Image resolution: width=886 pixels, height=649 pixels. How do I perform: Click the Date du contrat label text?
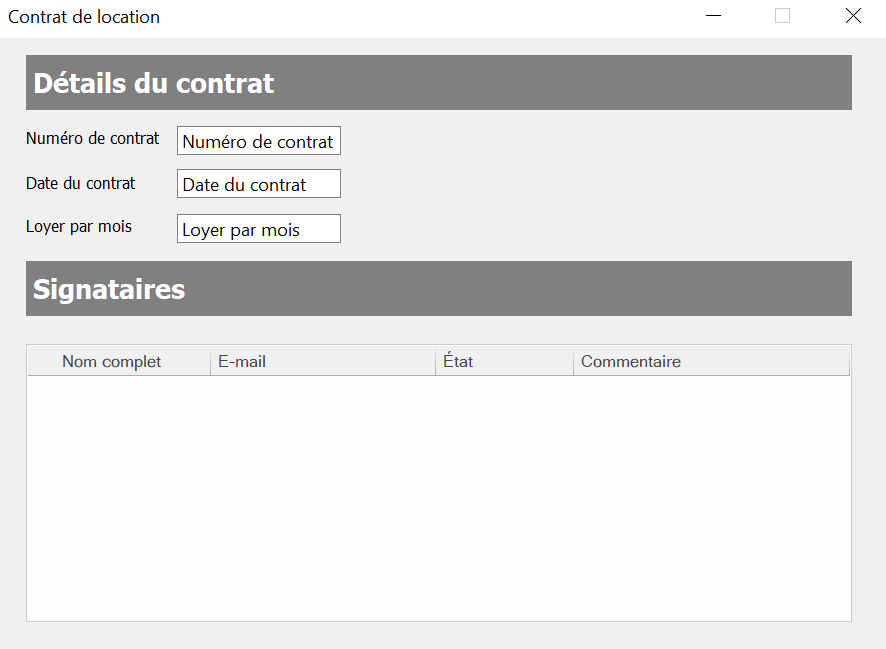81,183
